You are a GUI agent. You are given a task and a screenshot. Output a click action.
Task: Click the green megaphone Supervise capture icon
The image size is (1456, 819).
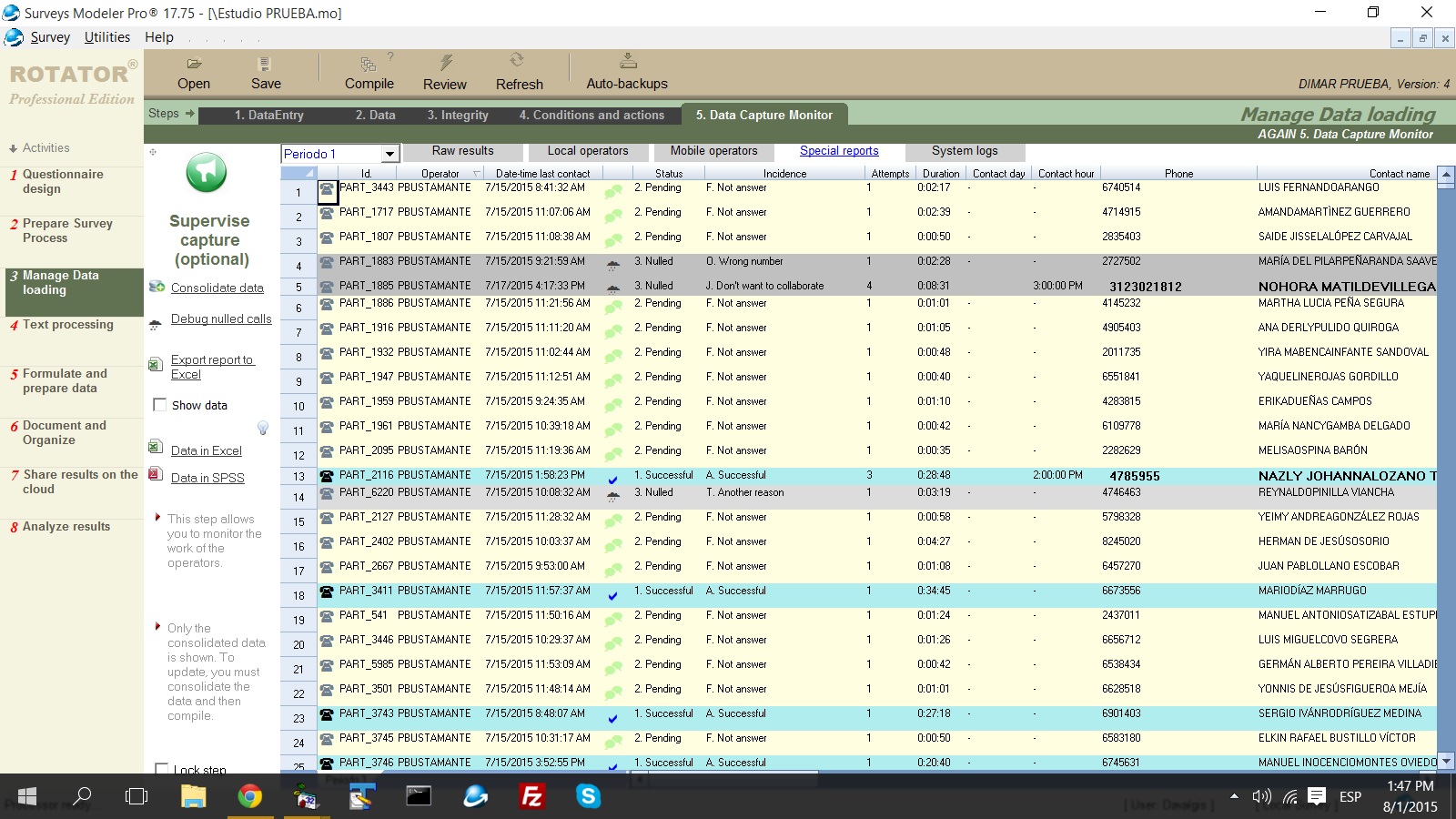coord(207,172)
